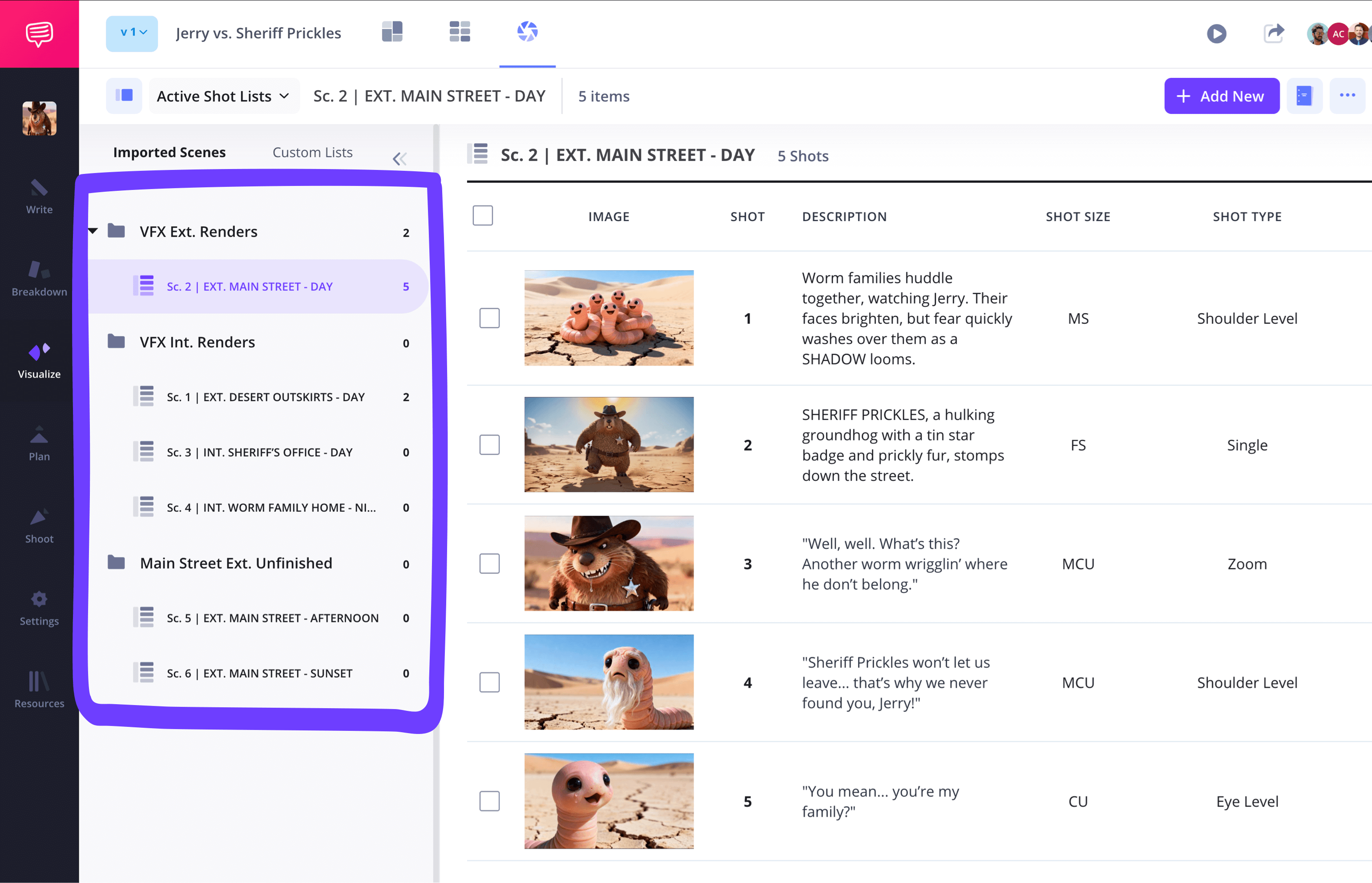Open the three-dots more options menu
This screenshot has height=883, width=1372.
pos(1347,96)
